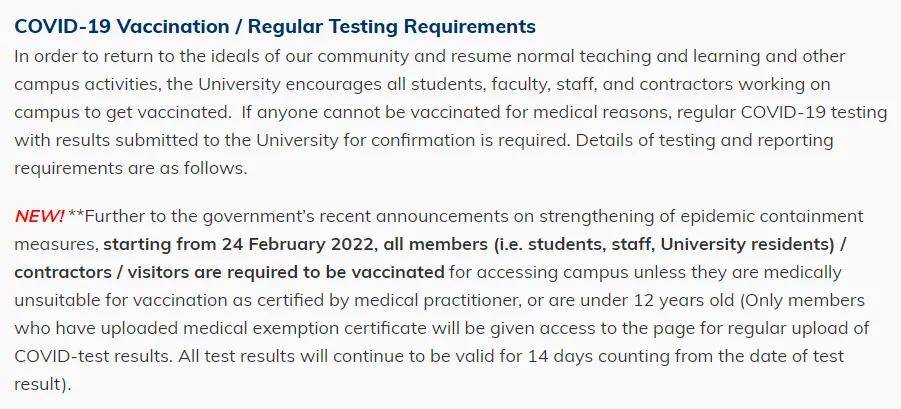Click the phrase 'COVID-test results'
This screenshot has height=409, width=901.
tap(93, 356)
